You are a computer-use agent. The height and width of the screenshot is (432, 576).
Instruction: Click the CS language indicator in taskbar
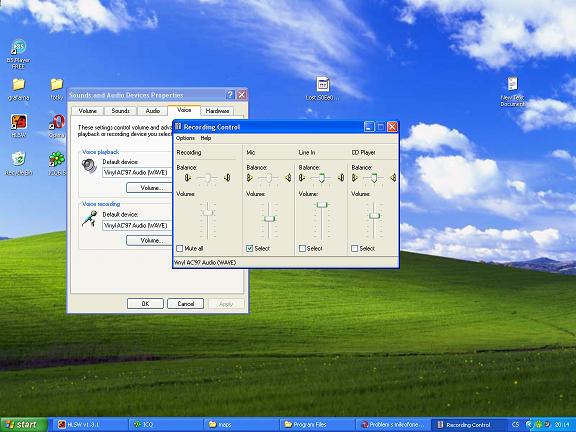[515, 425]
